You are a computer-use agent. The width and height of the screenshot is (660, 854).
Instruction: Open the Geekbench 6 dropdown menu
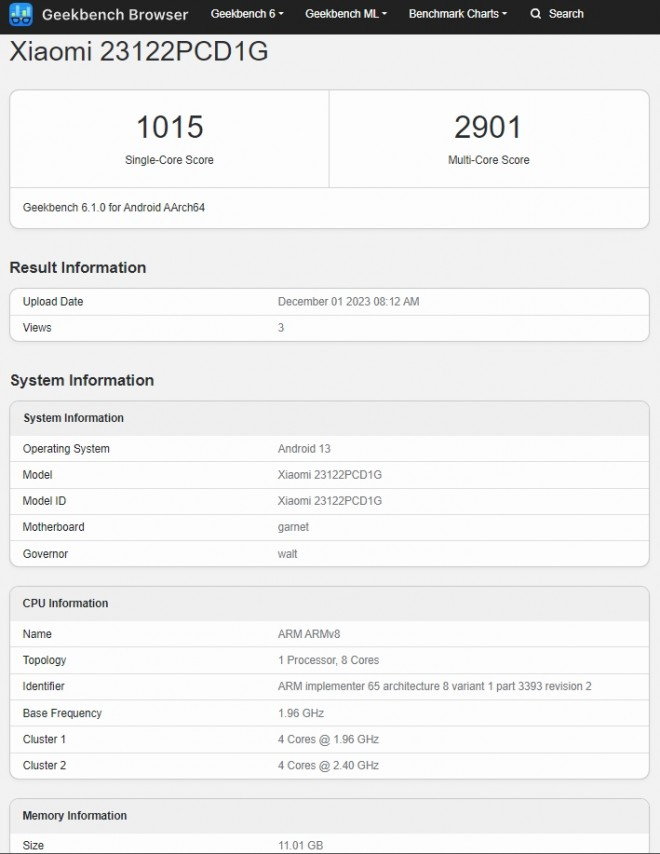click(x=247, y=14)
